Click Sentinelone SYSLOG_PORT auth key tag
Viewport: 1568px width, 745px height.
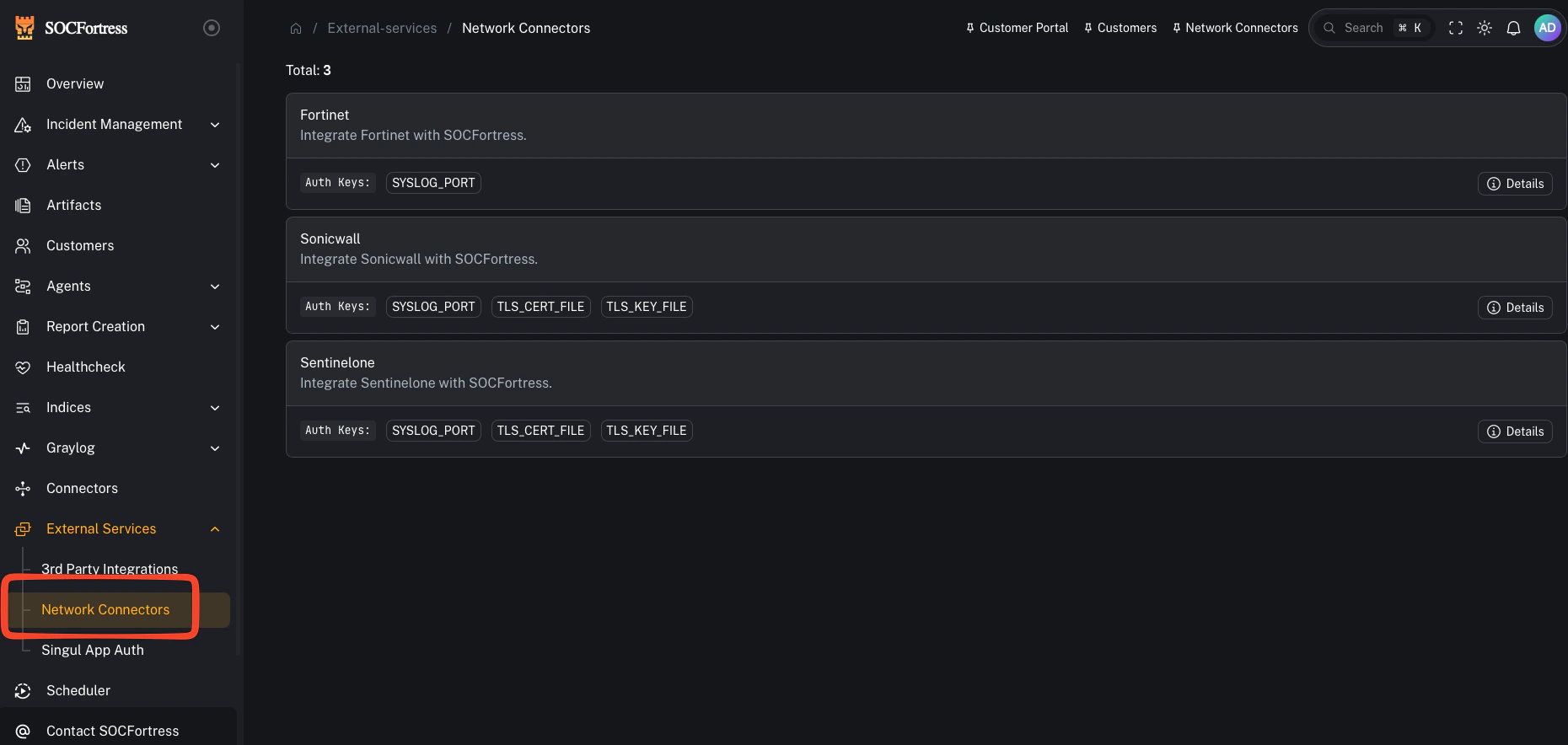click(x=433, y=431)
